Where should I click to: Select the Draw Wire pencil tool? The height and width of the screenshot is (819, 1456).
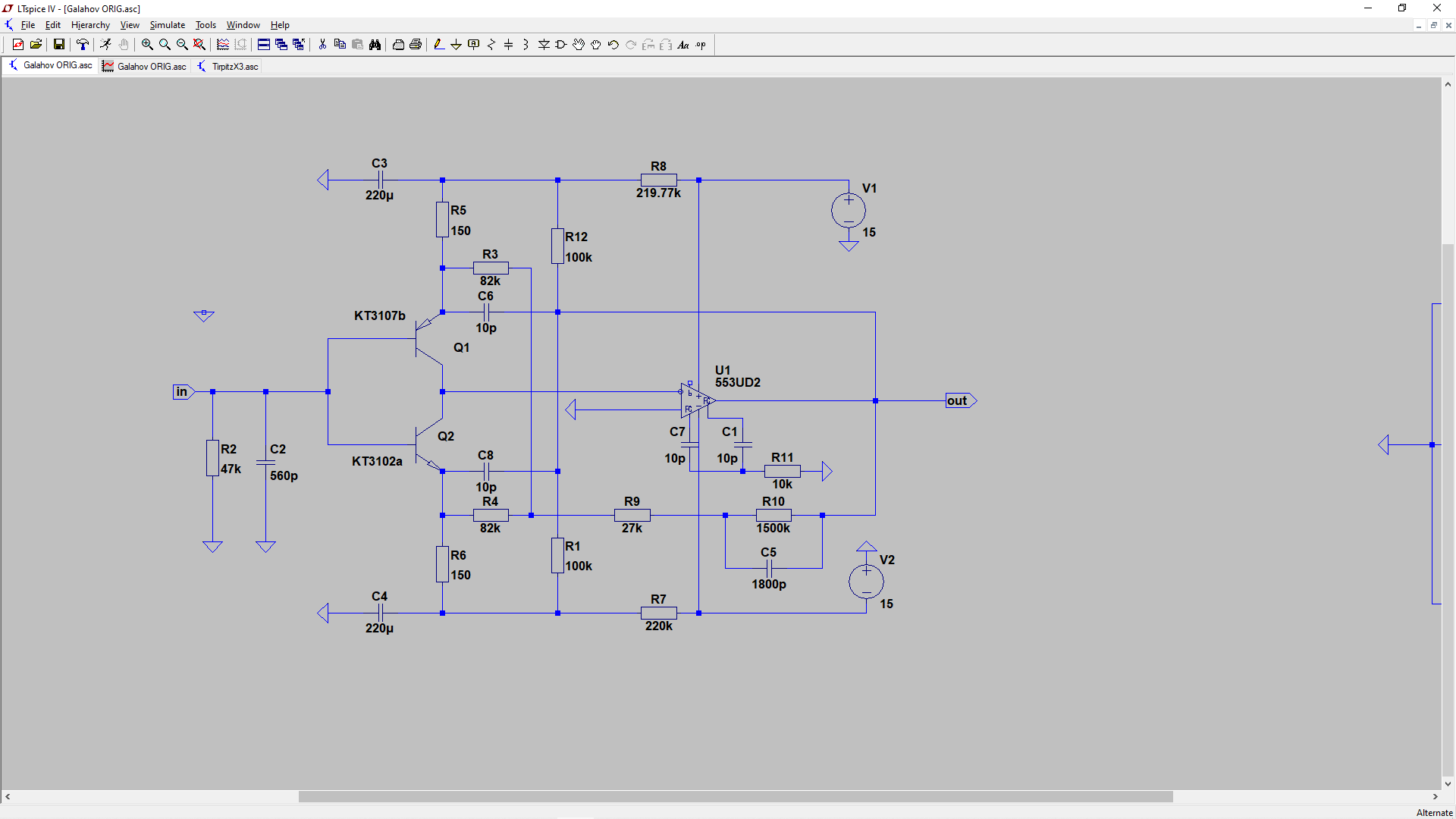[x=438, y=45]
